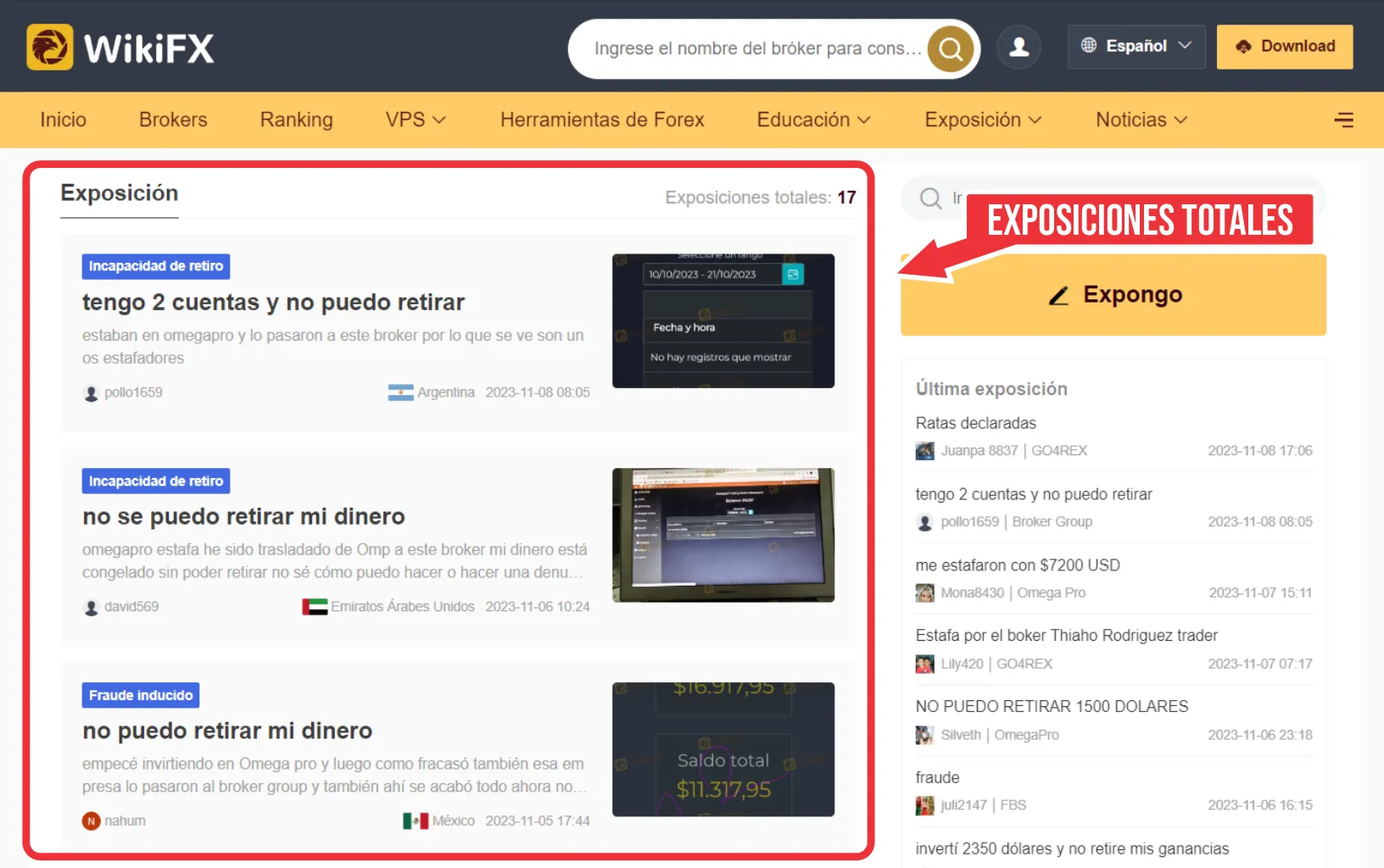The image size is (1384, 868).
Task: Select the Exposición section tab heading
Action: coord(120,193)
